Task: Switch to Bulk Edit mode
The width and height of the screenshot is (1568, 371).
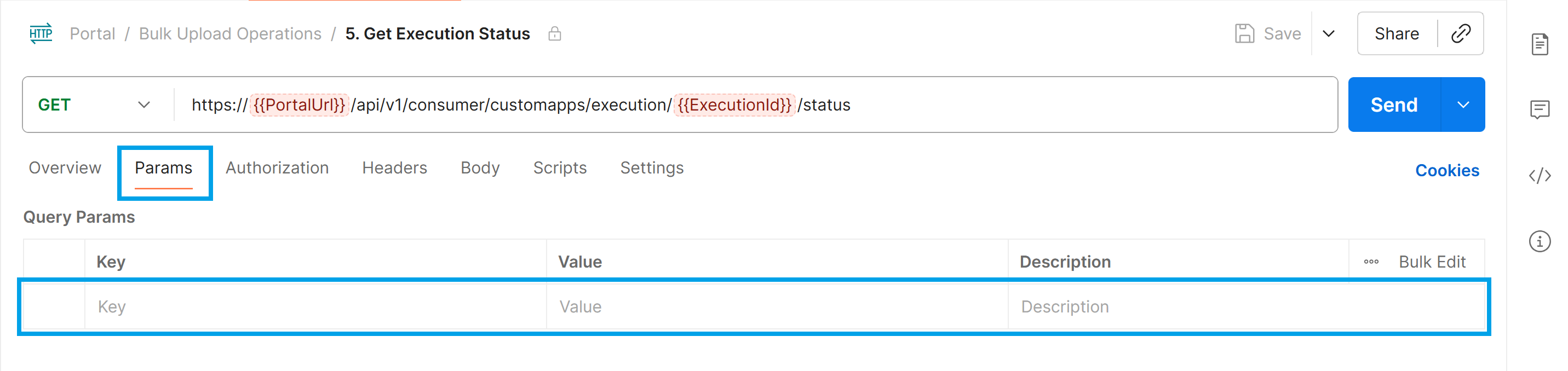Action: [1433, 262]
